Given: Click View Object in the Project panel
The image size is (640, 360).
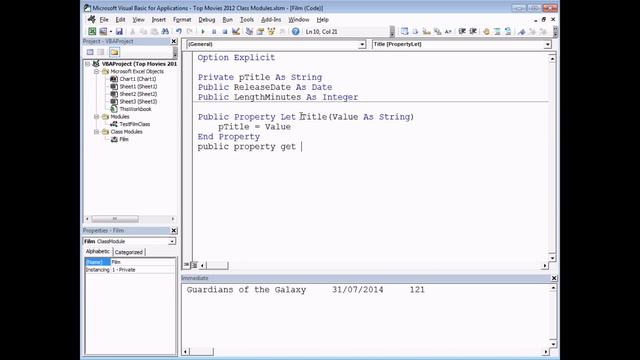Looking at the screenshot, I should (x=101, y=52).
